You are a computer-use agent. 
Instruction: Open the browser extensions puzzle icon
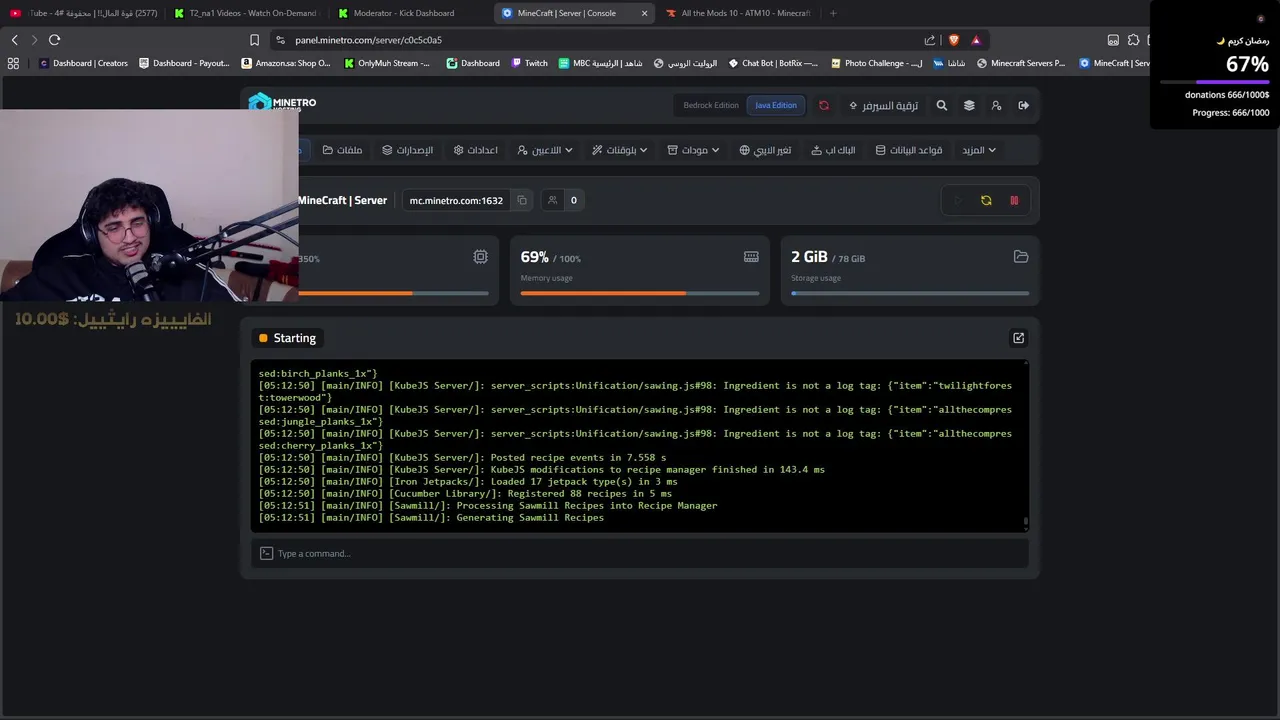click(x=1133, y=40)
